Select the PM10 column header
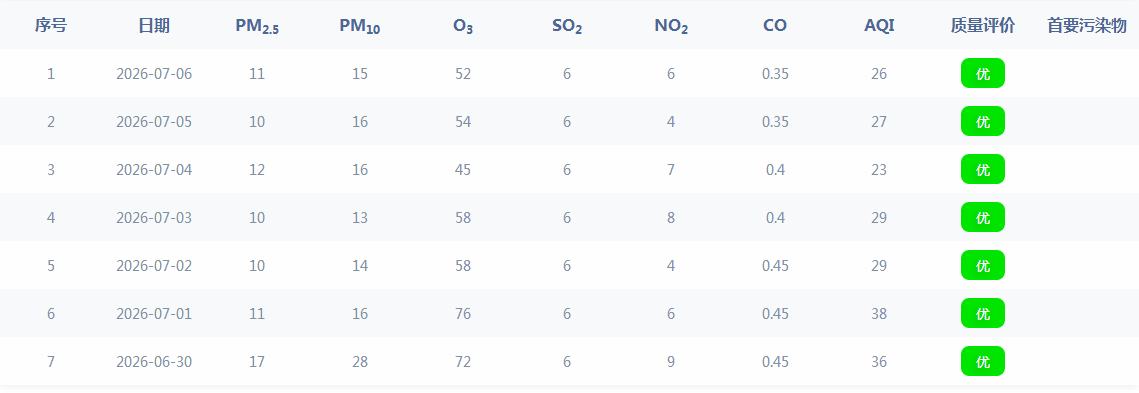This screenshot has height=393, width=1139. (x=360, y=27)
